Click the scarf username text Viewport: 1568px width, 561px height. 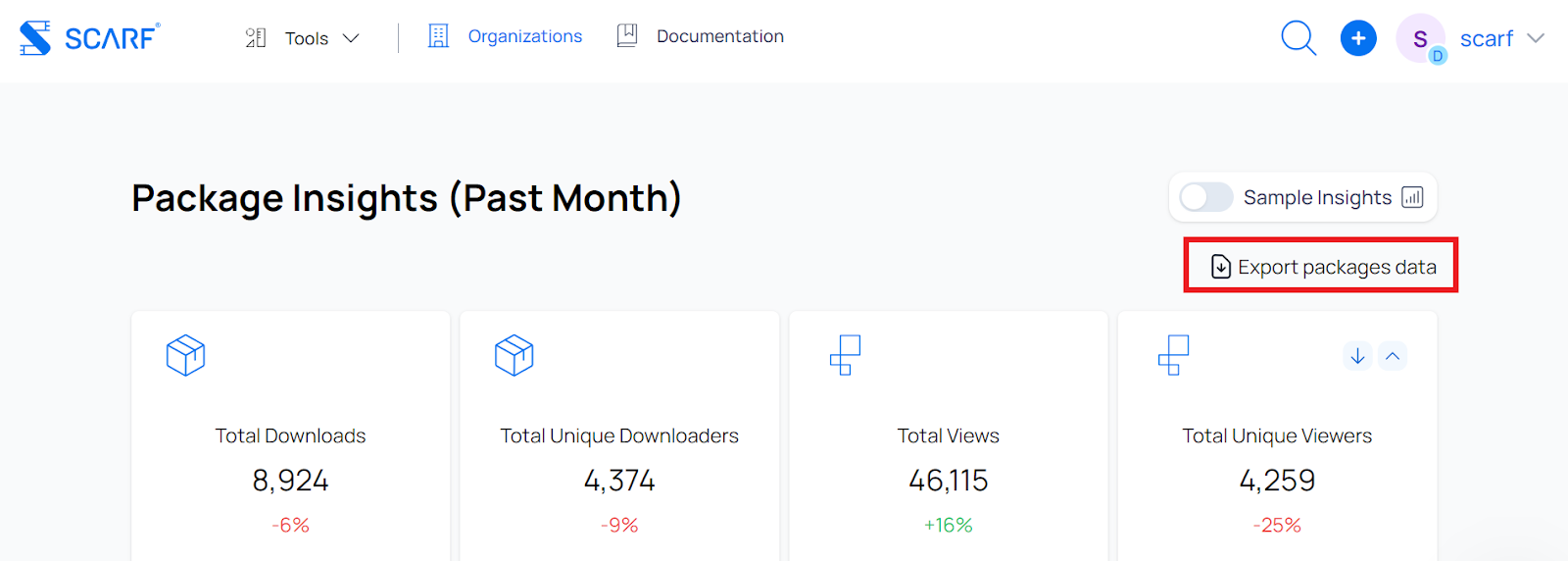click(x=1486, y=38)
